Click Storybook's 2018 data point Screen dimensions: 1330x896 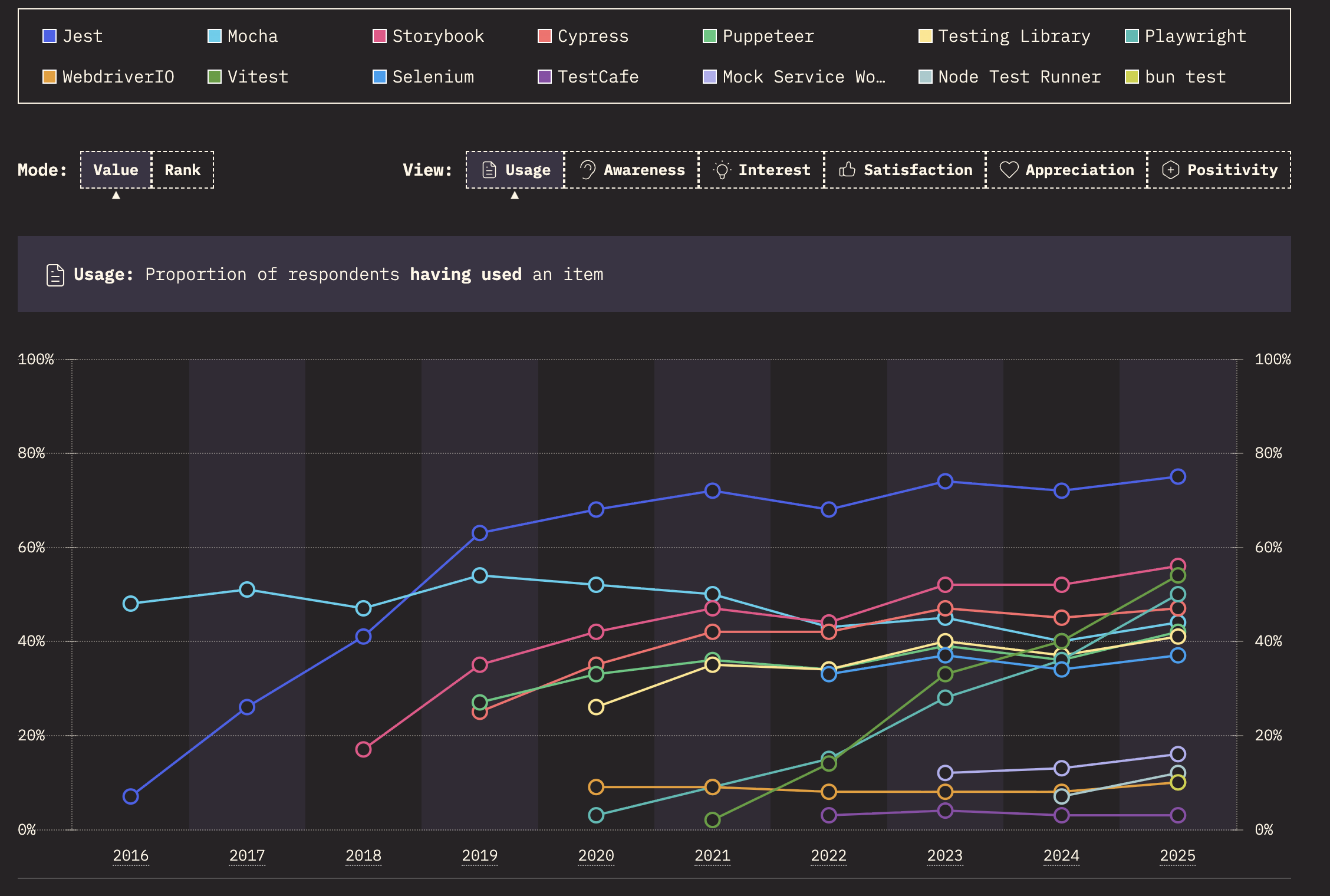click(363, 749)
